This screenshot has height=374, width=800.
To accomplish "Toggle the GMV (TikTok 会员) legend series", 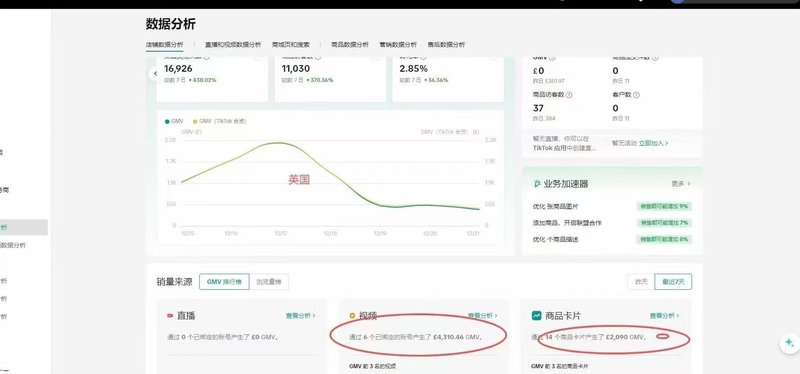I will [x=219, y=121].
